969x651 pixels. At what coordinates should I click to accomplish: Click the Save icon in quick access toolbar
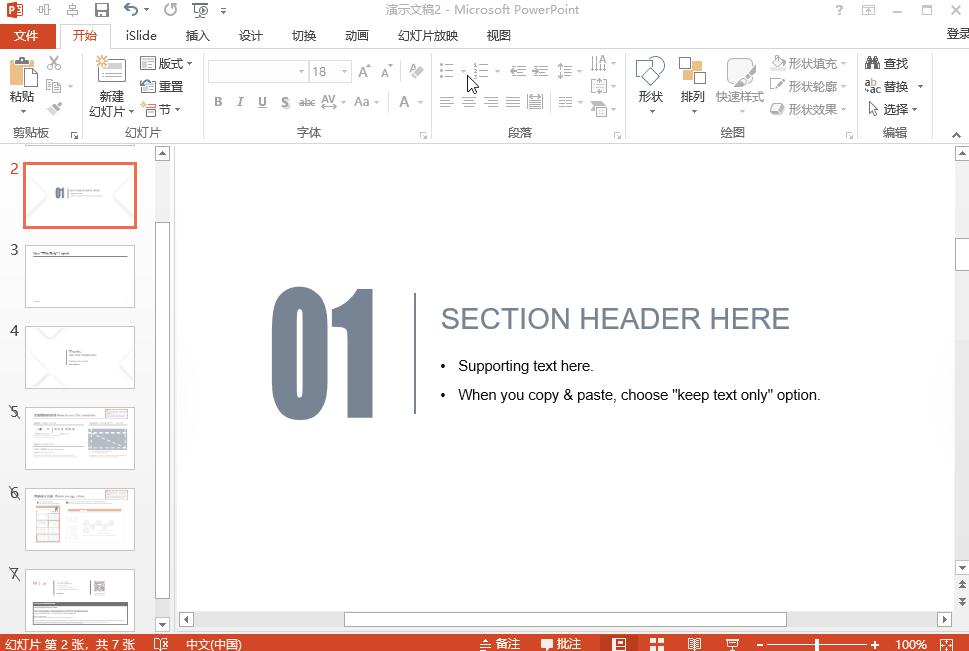click(x=102, y=10)
